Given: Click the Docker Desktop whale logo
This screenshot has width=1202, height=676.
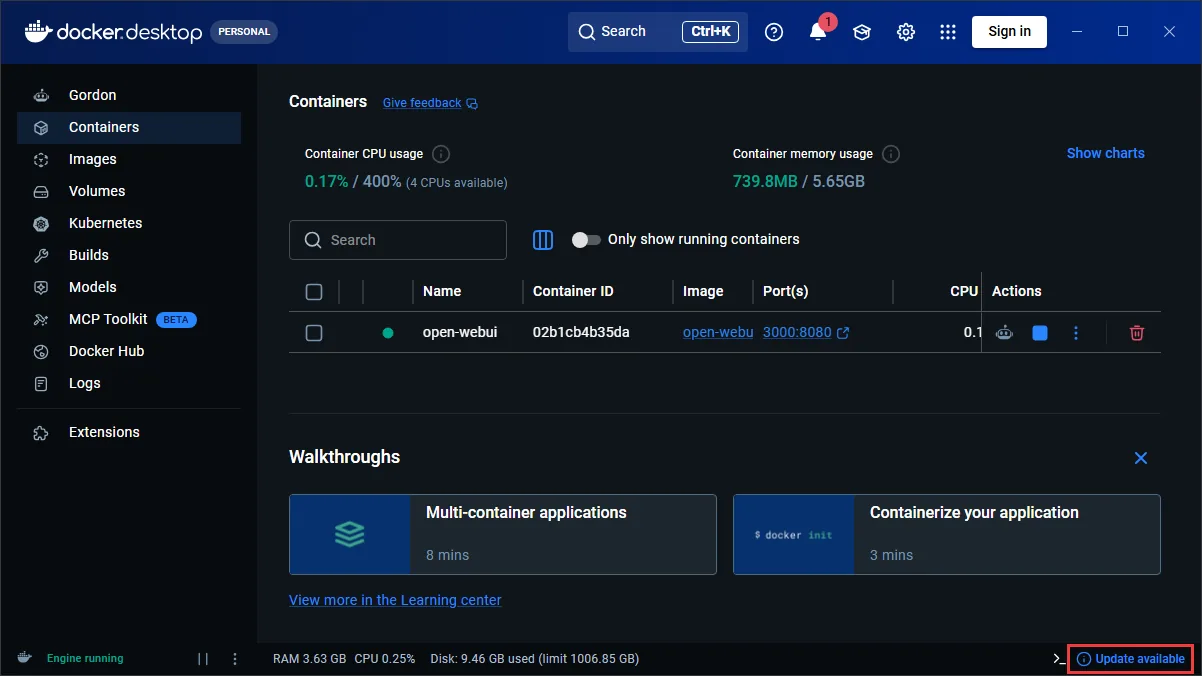Looking at the screenshot, I should pos(38,31).
